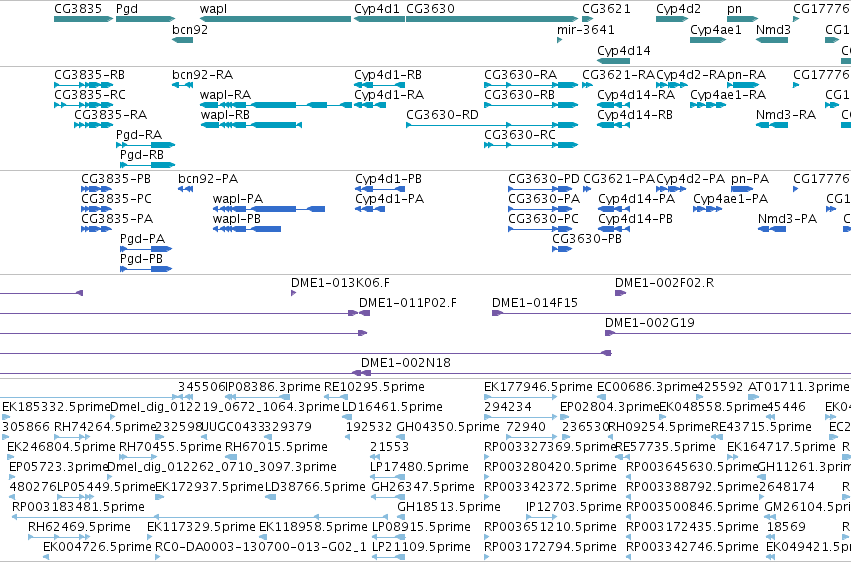Open the Cyp4d2 gene label
This screenshot has width=851, height=562.
tap(678, 9)
